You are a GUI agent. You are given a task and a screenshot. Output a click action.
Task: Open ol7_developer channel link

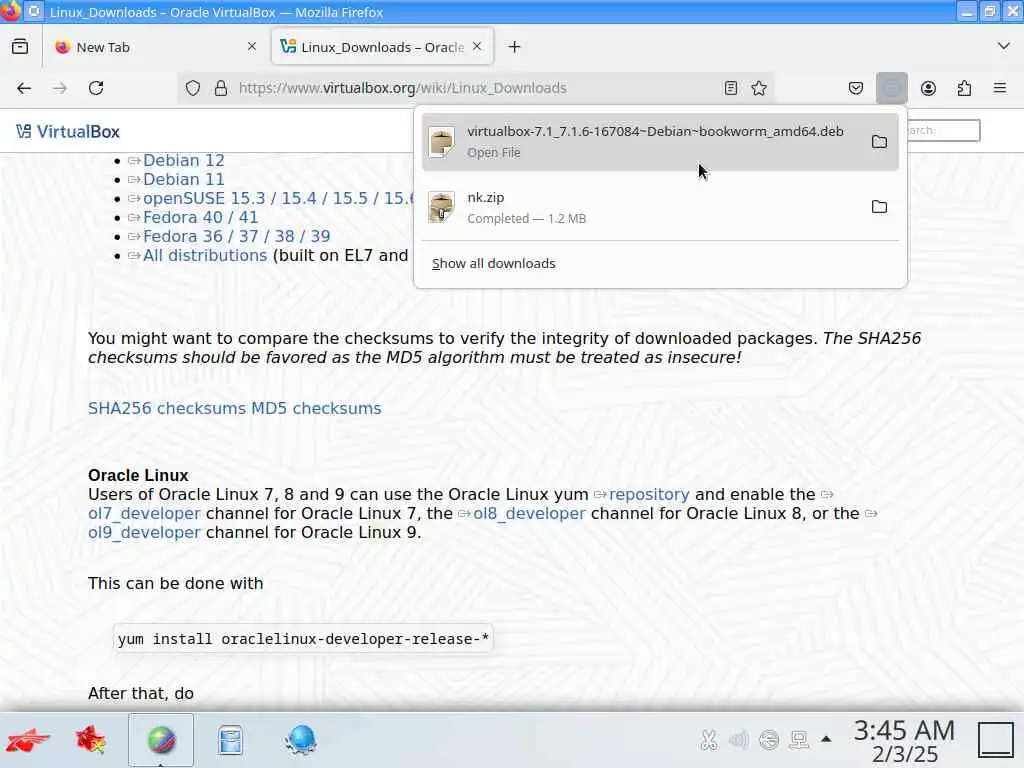144,514
